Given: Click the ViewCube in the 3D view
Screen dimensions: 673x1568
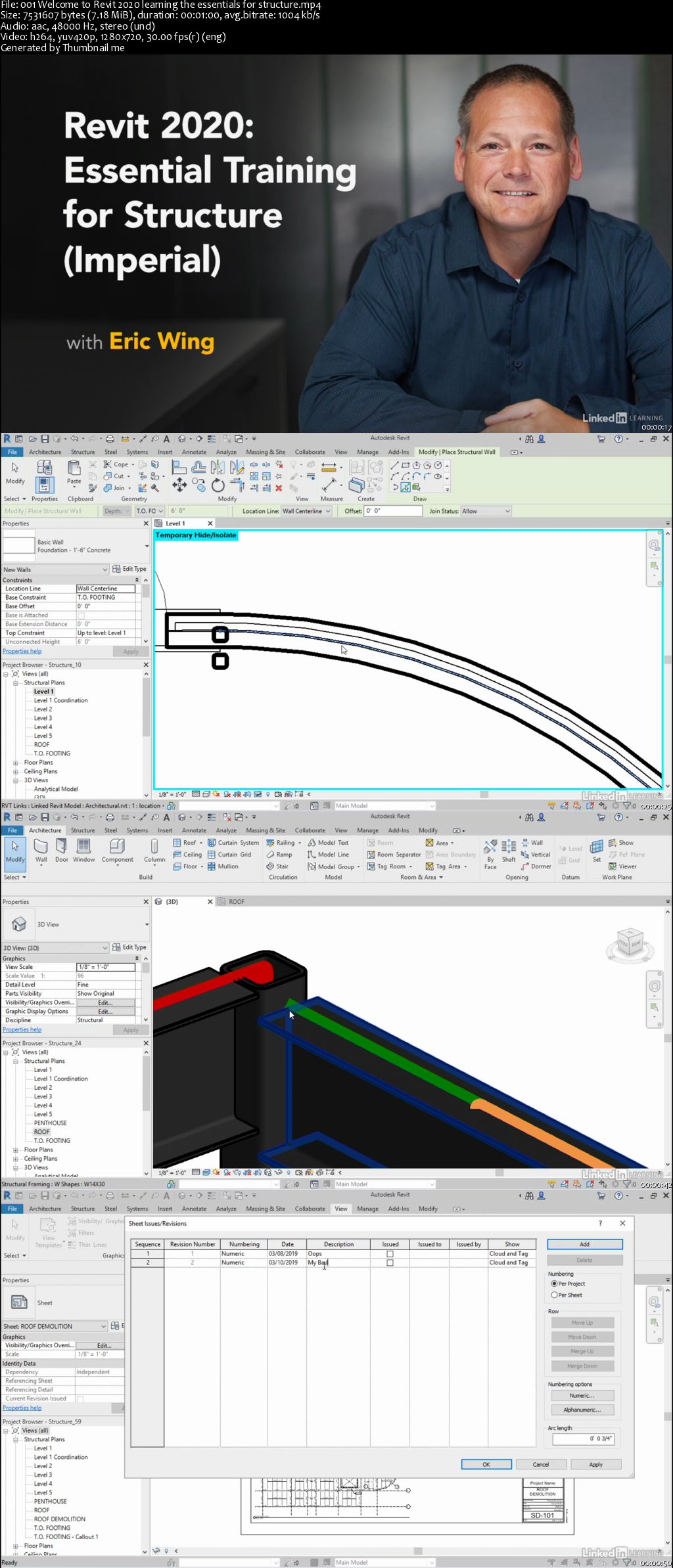Looking at the screenshot, I should [x=630, y=943].
